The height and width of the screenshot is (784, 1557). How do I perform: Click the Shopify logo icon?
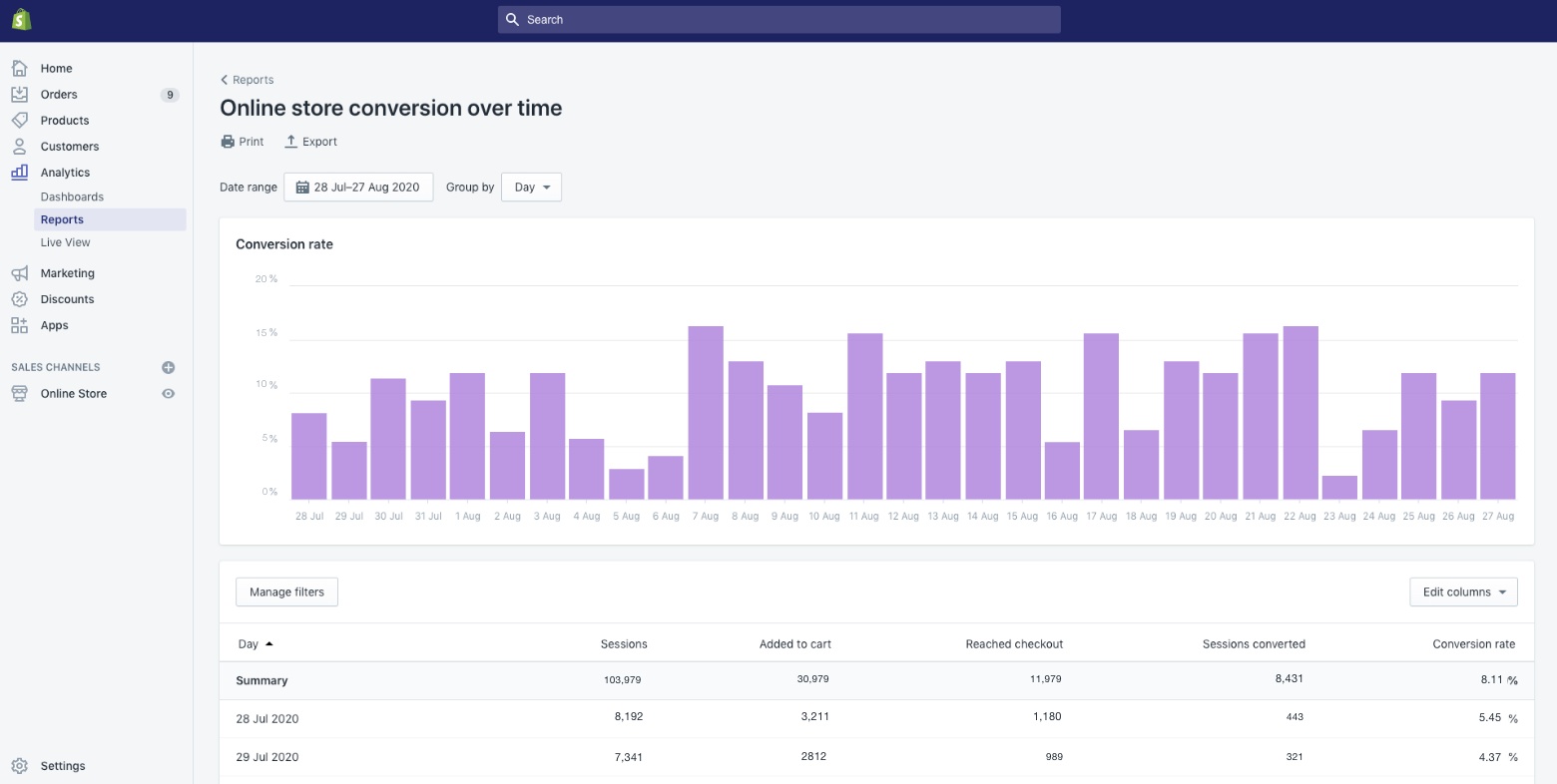point(21,19)
